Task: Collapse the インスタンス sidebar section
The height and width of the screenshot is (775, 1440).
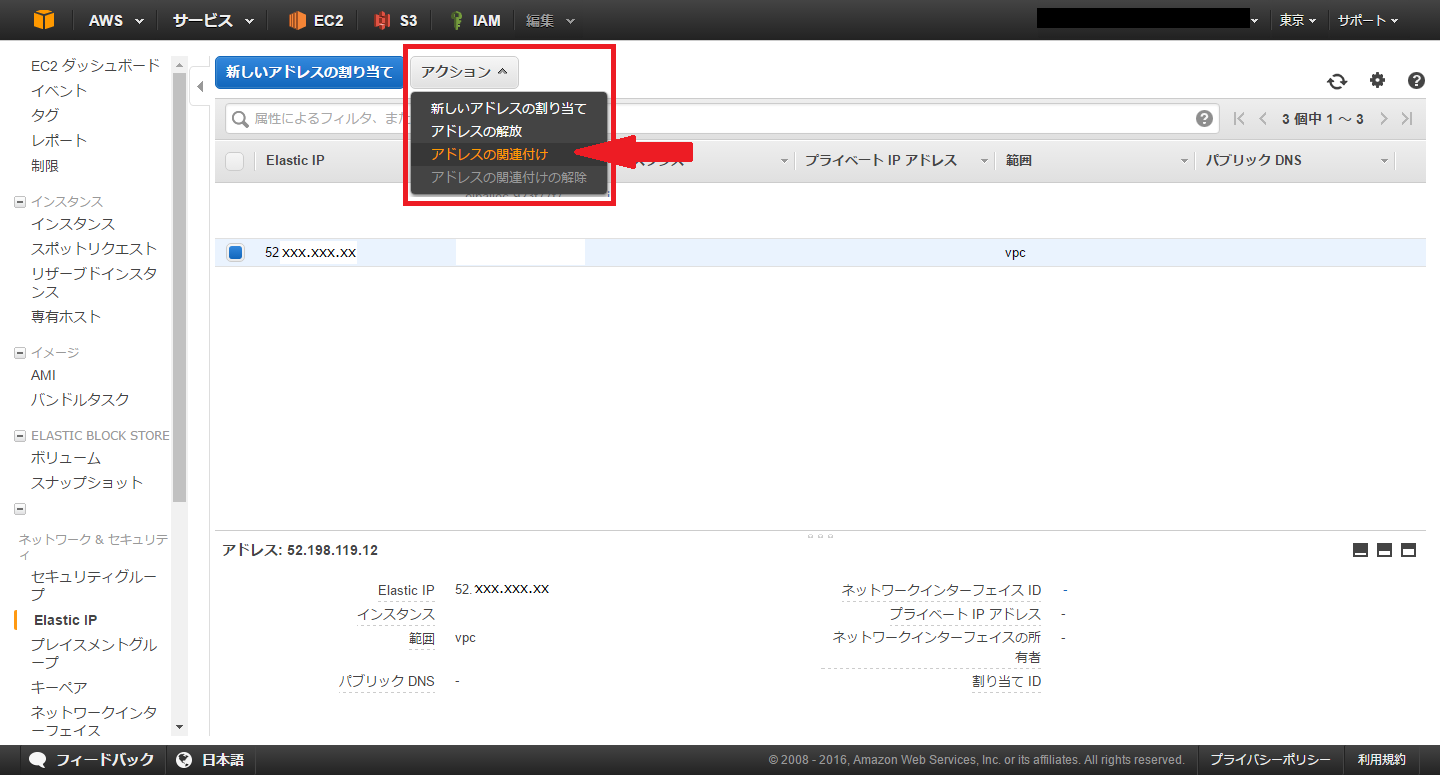Action: [20, 202]
